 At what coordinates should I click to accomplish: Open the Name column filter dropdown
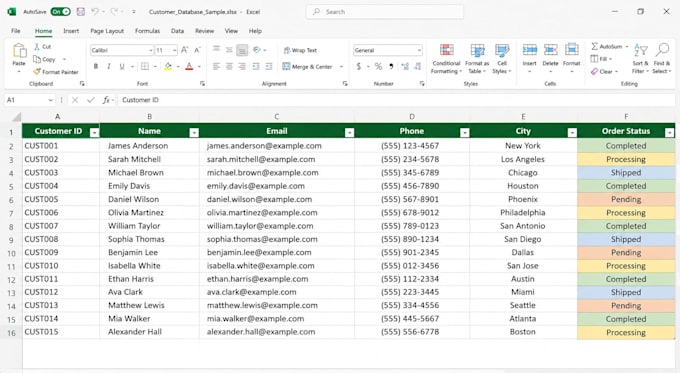pyautogui.click(x=194, y=133)
